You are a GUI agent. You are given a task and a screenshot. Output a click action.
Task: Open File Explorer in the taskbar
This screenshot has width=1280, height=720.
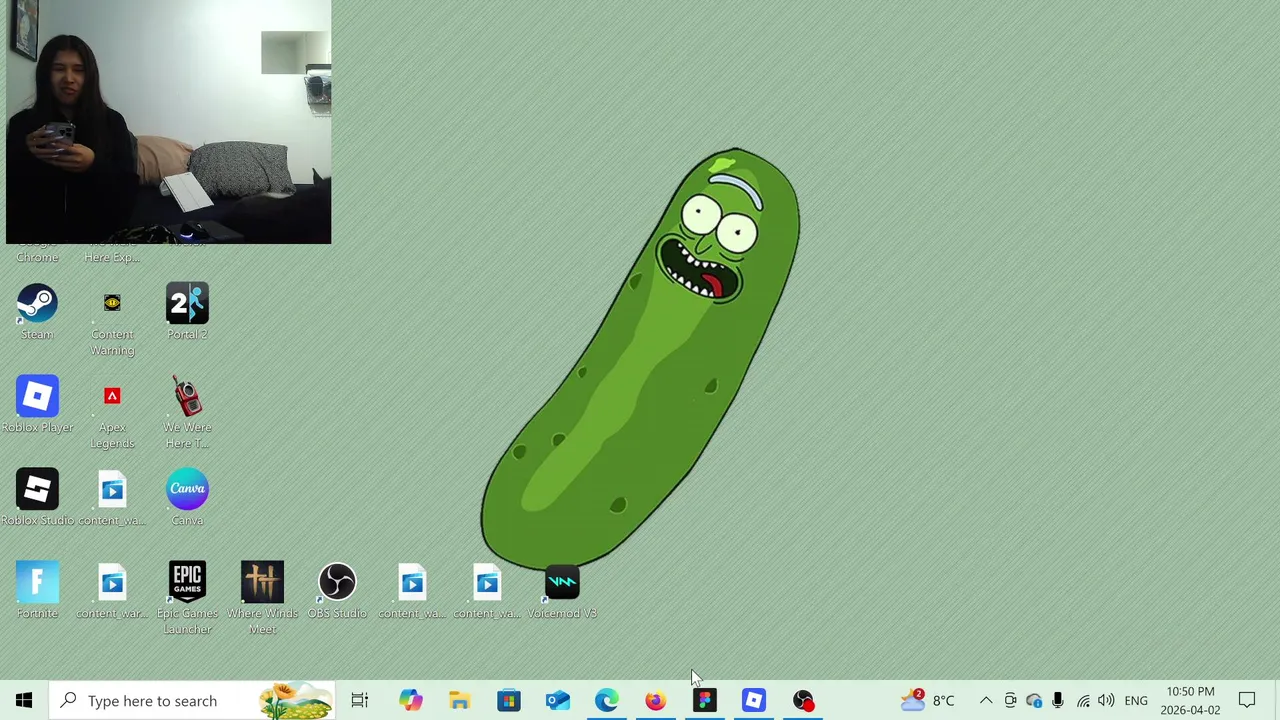(459, 701)
